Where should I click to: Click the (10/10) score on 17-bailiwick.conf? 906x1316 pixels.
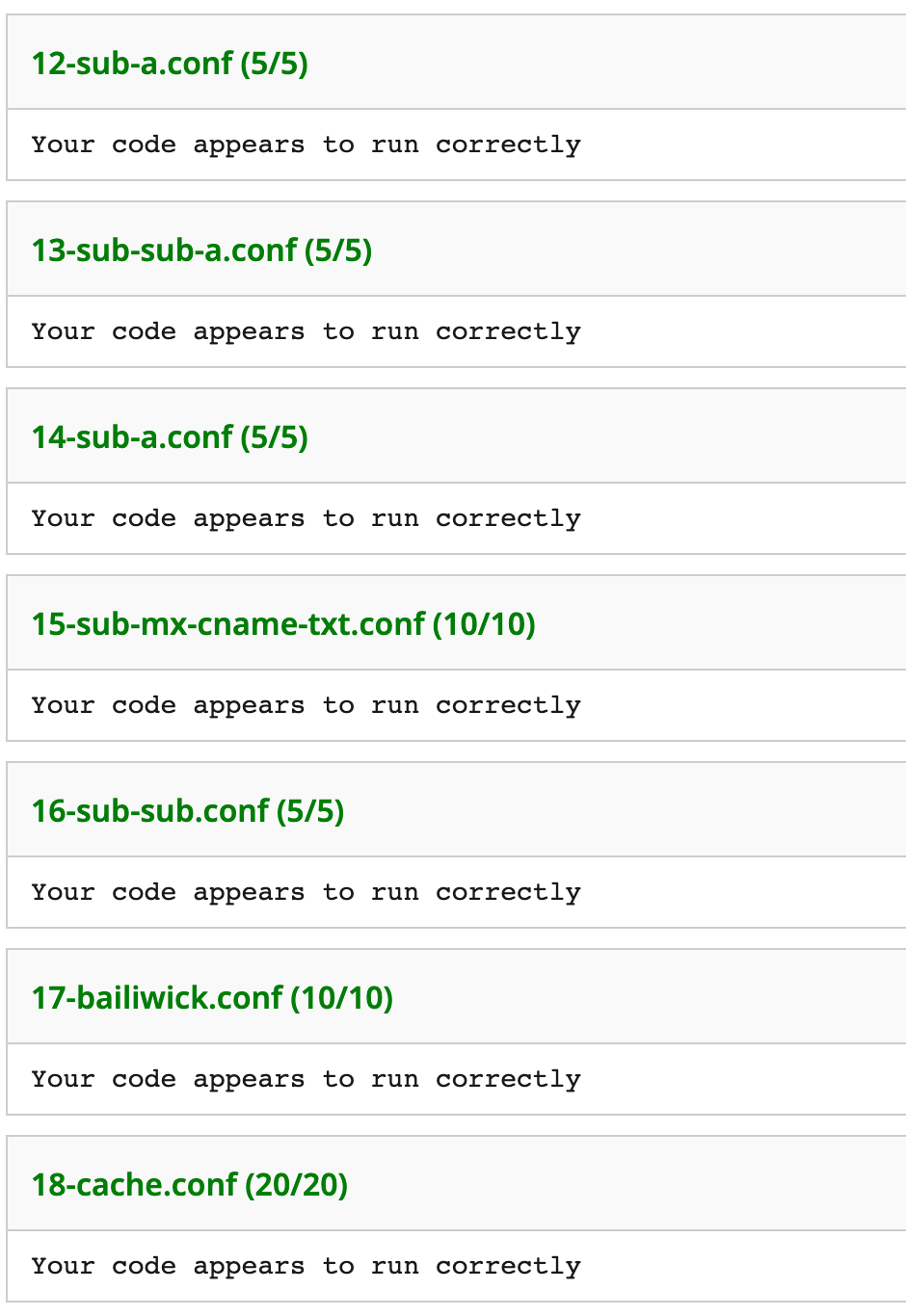[342, 997]
